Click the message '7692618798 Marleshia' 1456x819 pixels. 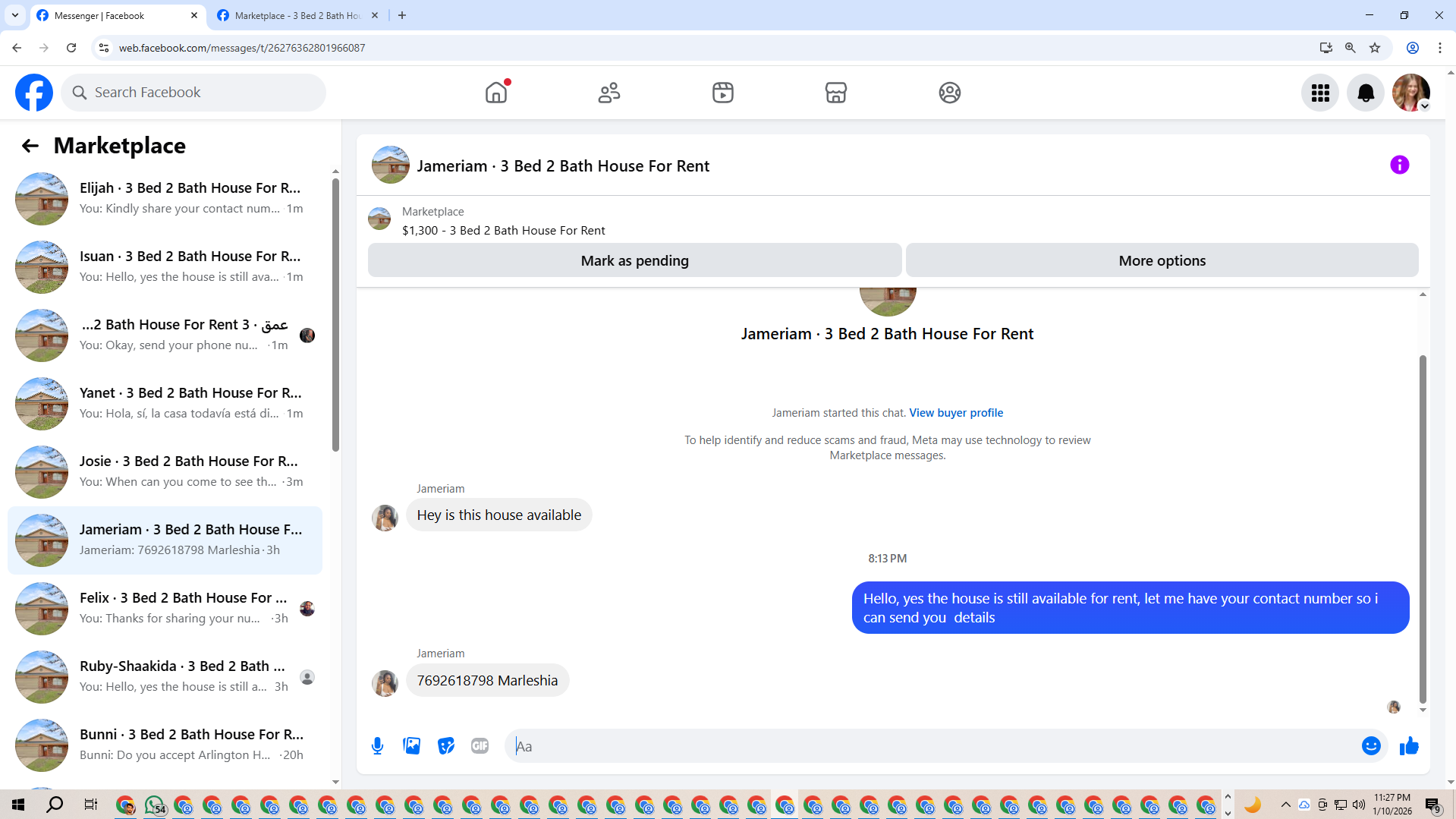[x=487, y=681]
